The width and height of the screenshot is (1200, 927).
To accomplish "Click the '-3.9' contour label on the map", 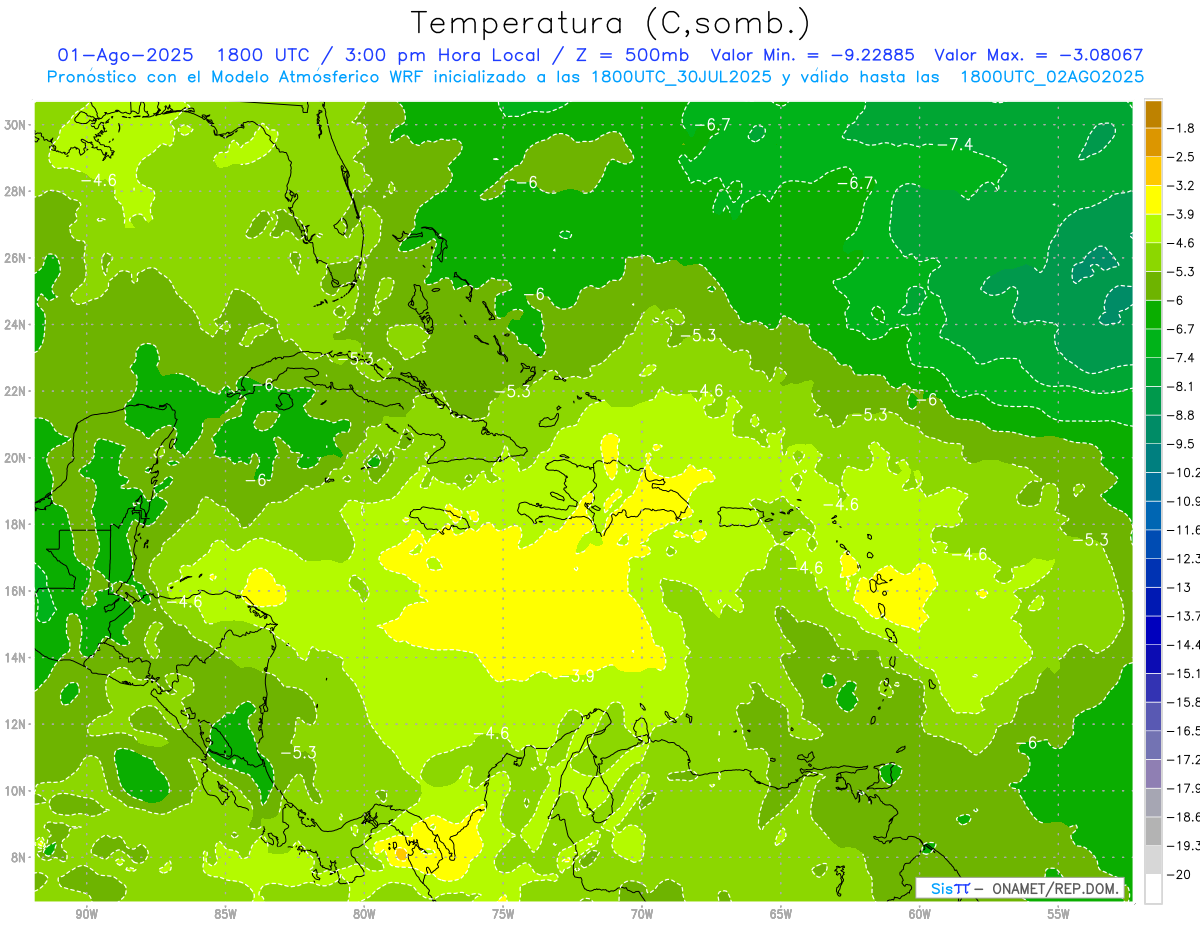I will [576, 676].
